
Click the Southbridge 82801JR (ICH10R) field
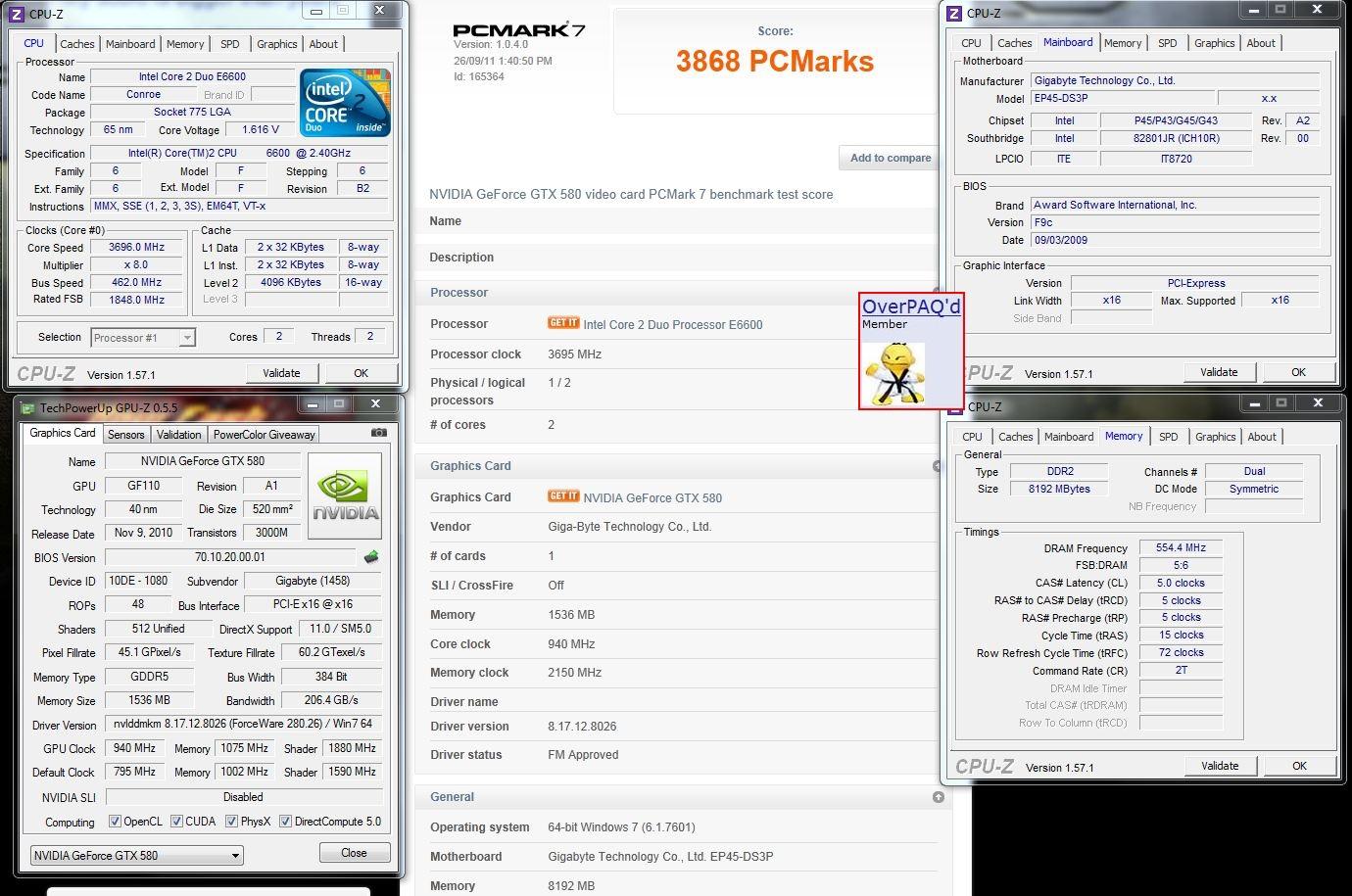[x=1176, y=139]
